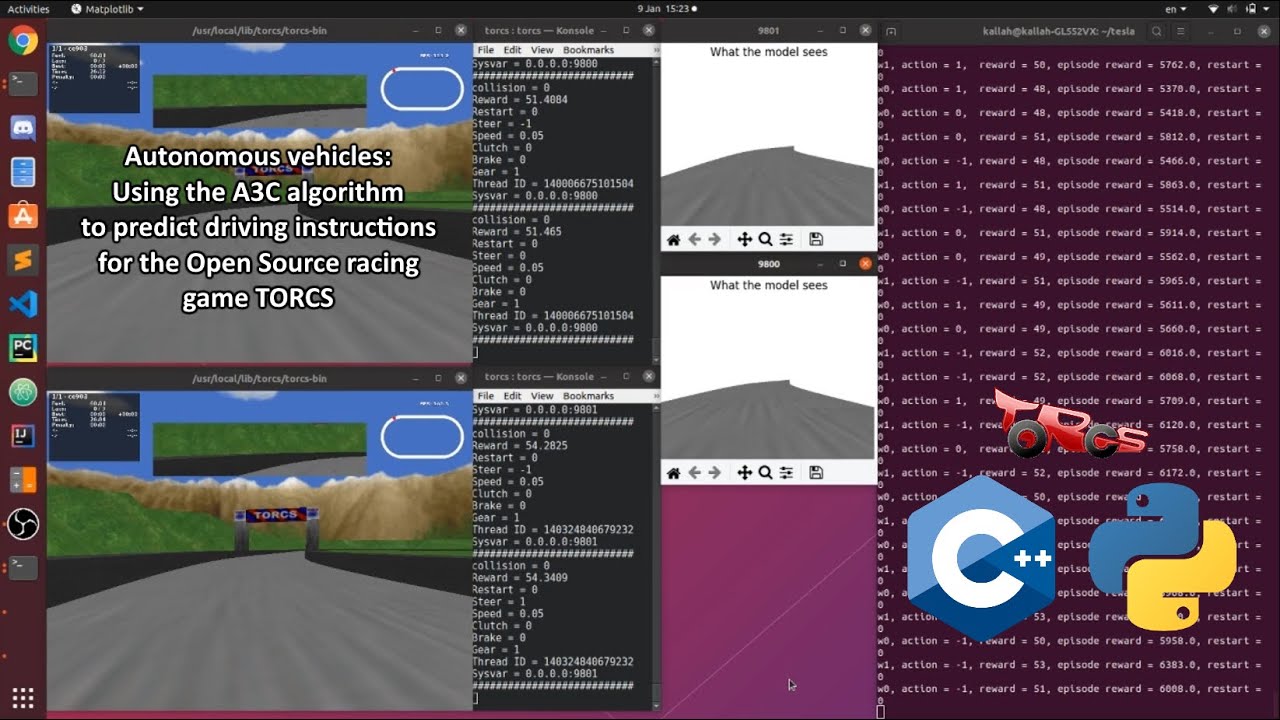Click search icon in tesla terminal header

click(x=1156, y=31)
